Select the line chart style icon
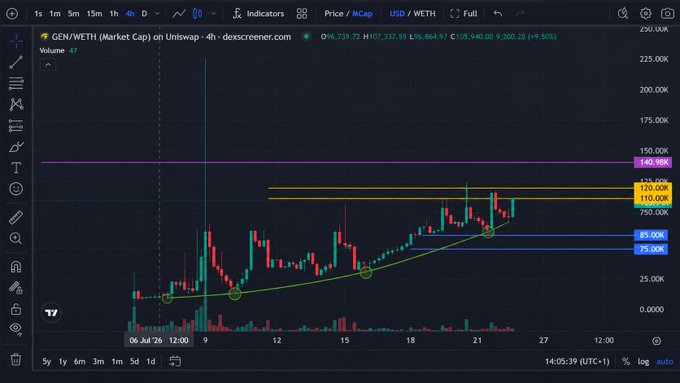The image size is (680, 383). [x=179, y=14]
